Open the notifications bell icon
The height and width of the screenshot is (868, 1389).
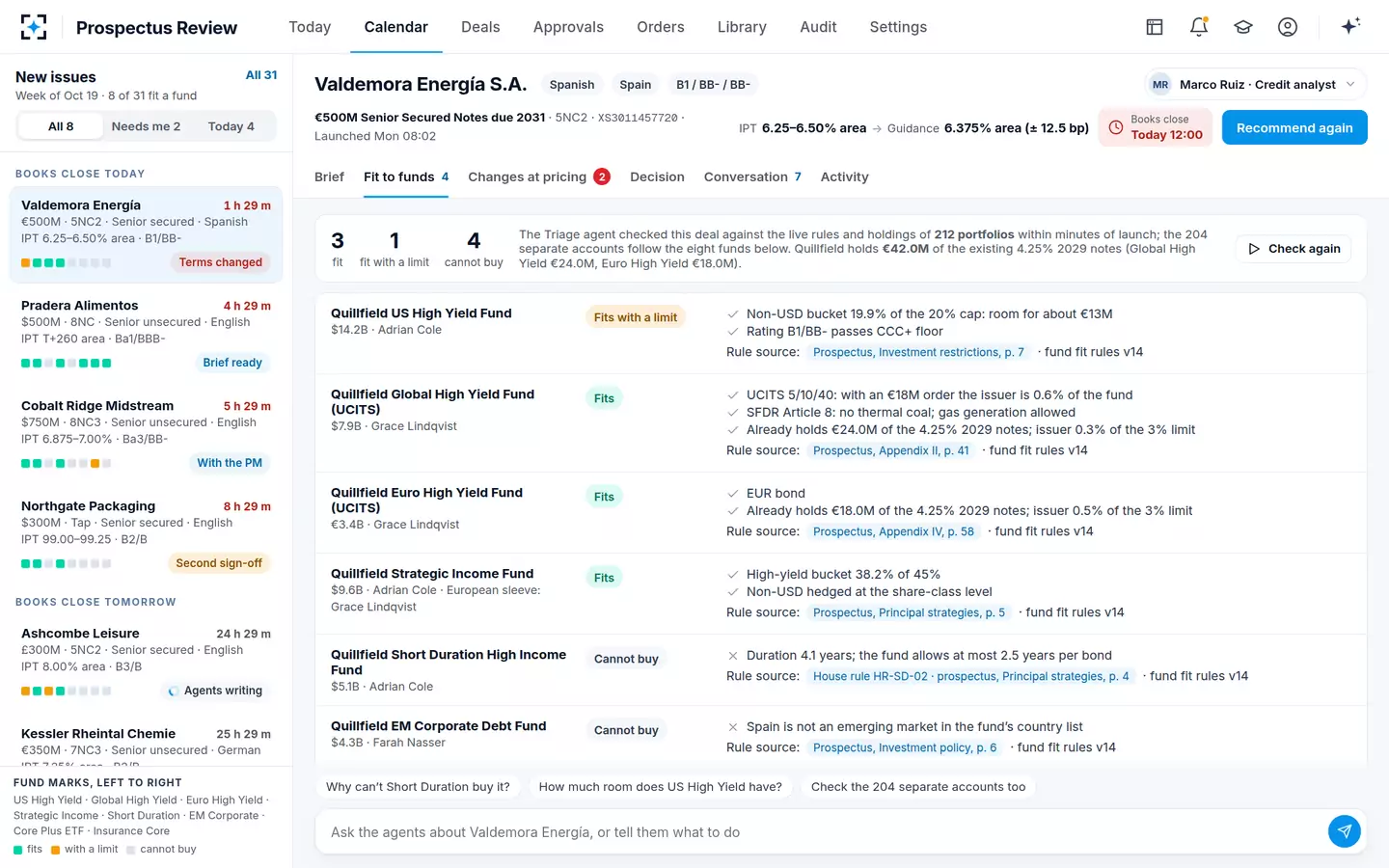point(1199,27)
